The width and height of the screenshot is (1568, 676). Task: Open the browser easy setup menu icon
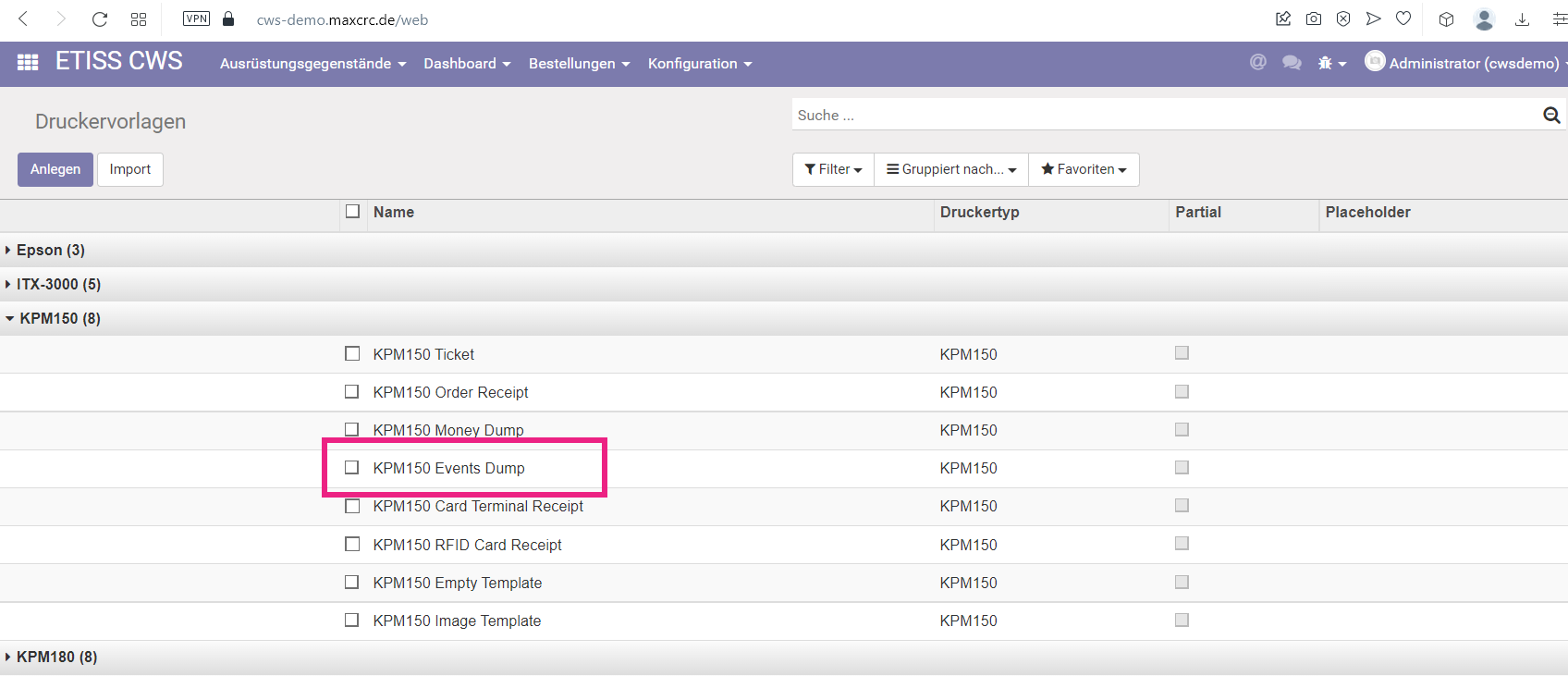tap(1560, 18)
